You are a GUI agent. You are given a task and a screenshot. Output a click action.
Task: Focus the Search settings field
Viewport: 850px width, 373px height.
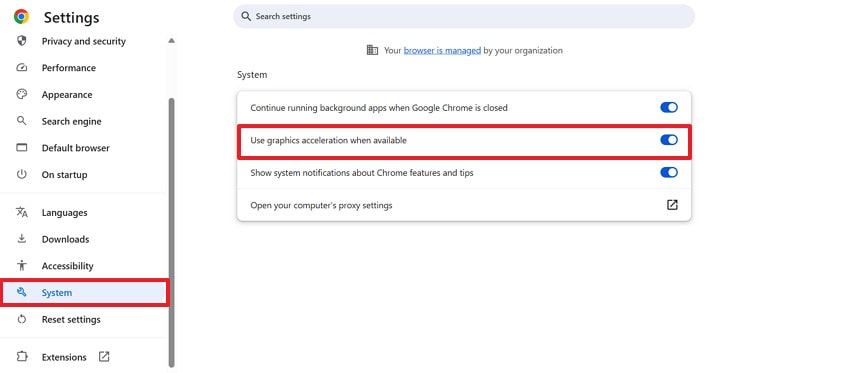[464, 16]
